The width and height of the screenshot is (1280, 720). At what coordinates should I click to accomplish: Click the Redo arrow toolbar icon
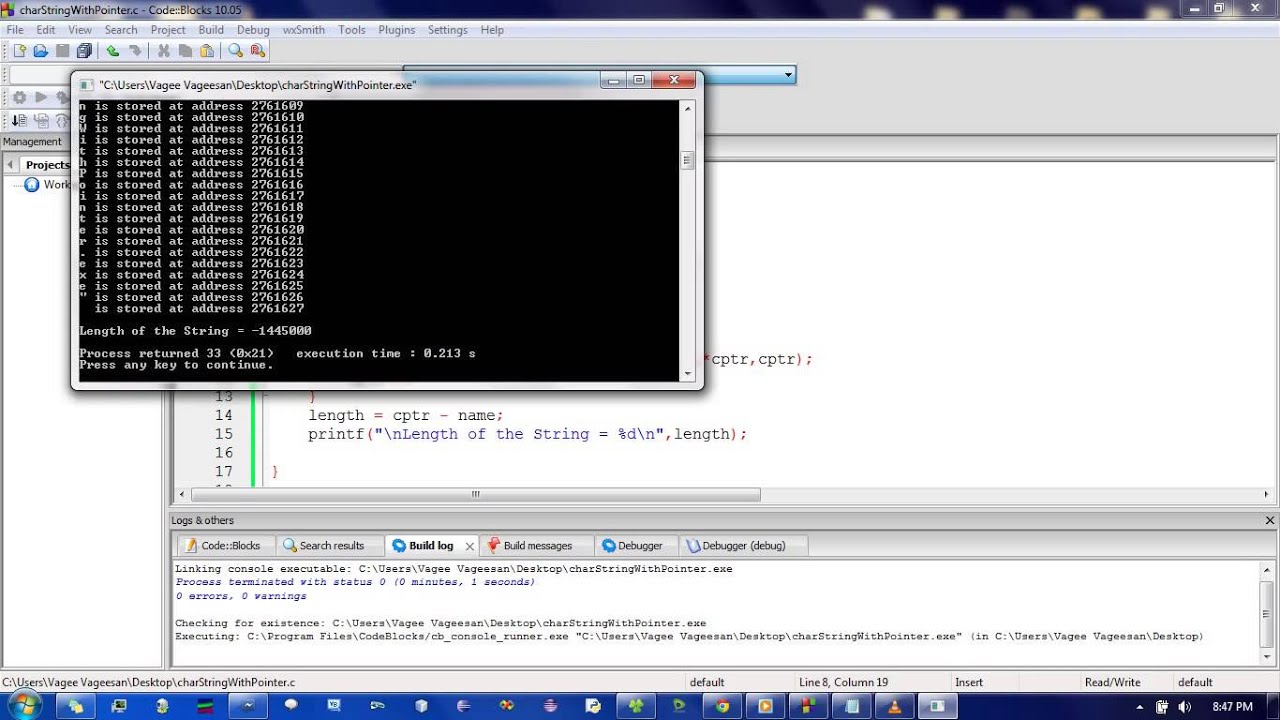click(x=134, y=50)
